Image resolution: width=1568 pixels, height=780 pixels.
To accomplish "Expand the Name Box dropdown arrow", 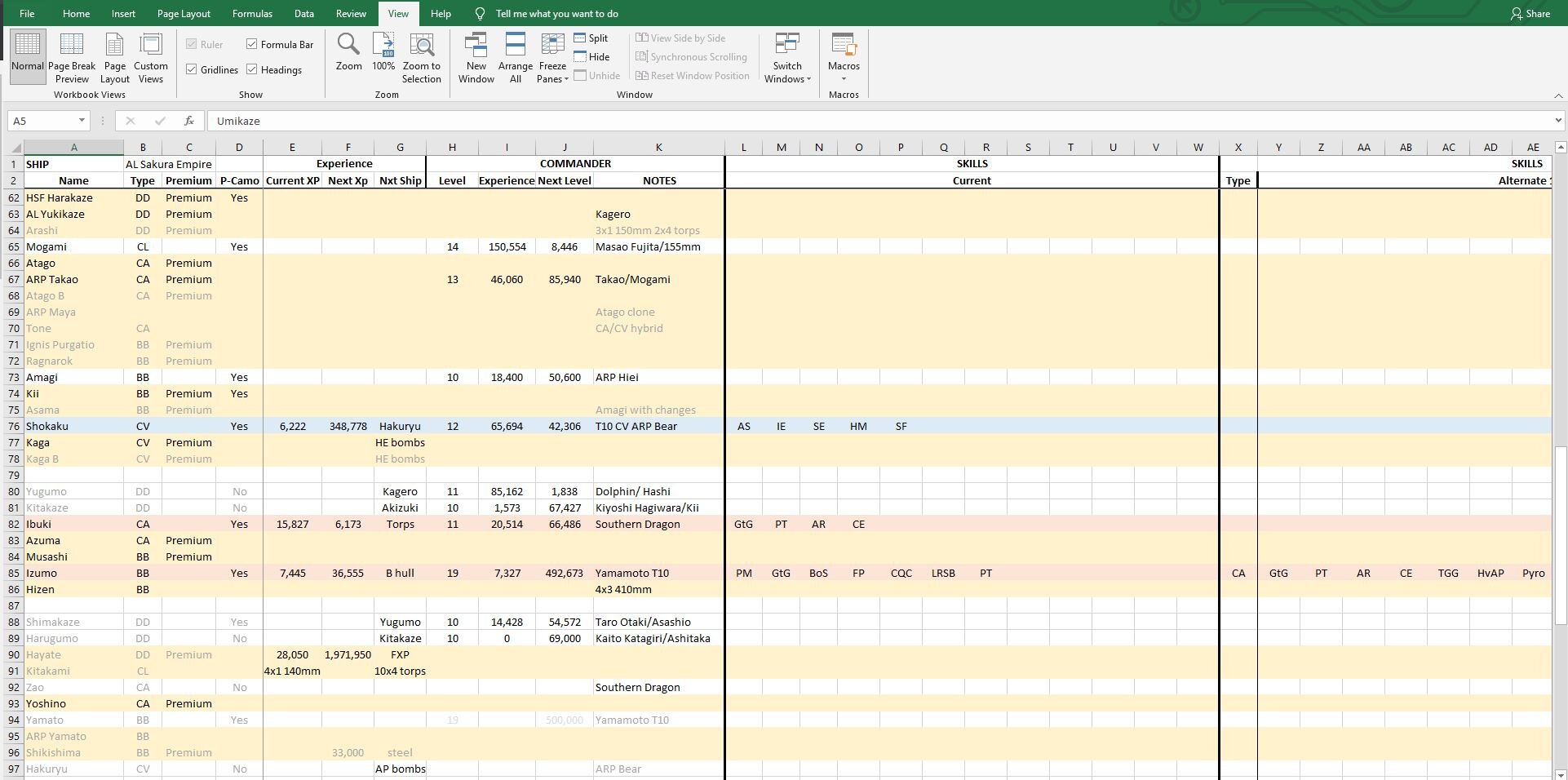I will [x=82, y=121].
